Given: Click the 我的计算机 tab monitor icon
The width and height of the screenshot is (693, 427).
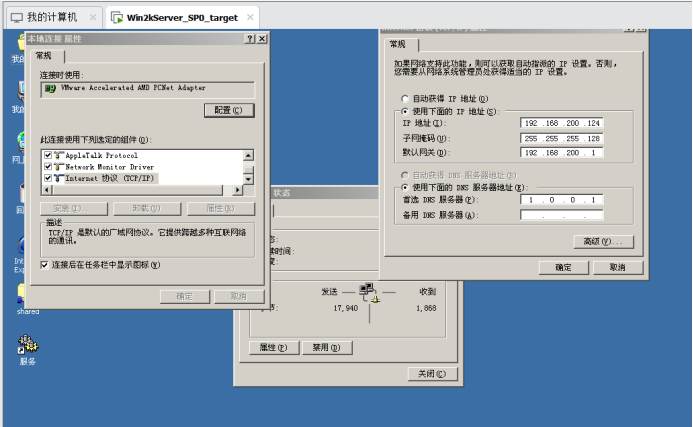Looking at the screenshot, I should pos(17,18).
